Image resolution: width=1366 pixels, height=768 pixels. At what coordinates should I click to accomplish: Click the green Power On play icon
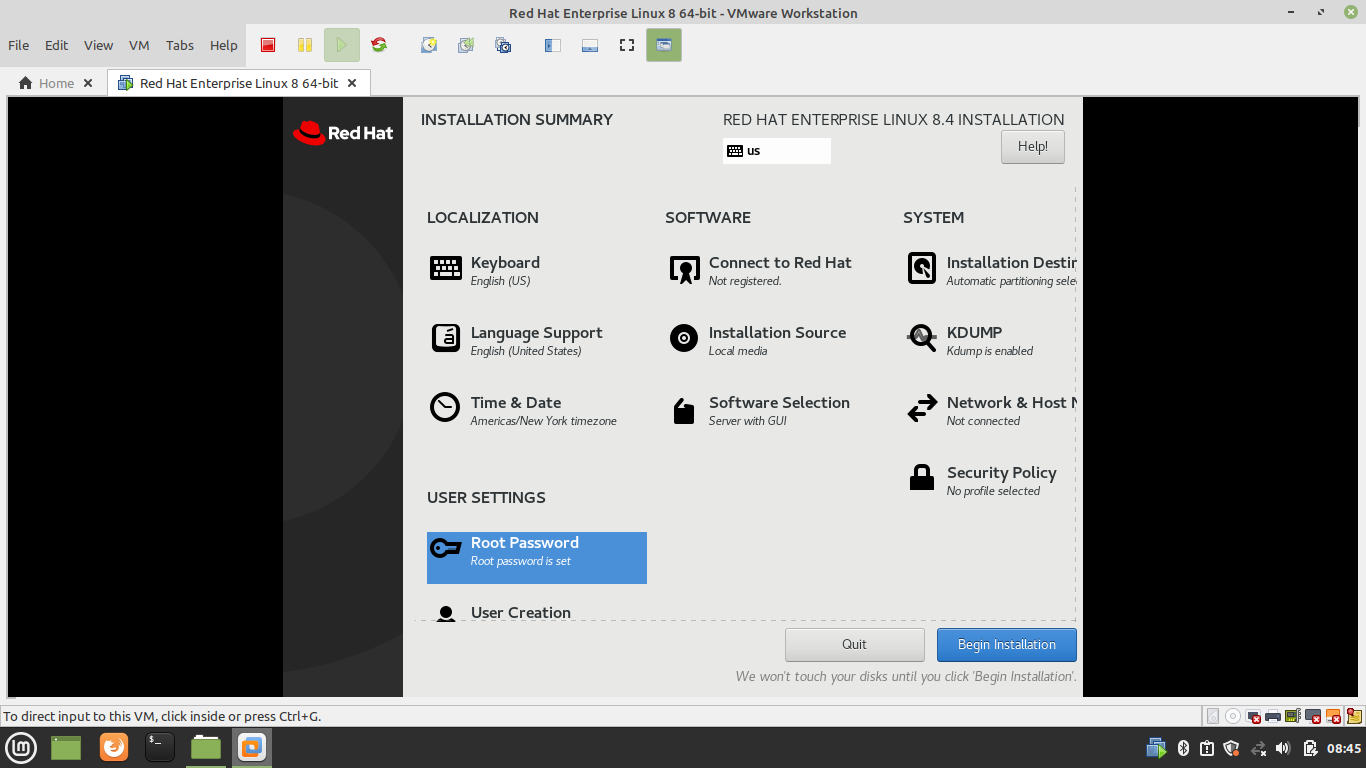[342, 45]
